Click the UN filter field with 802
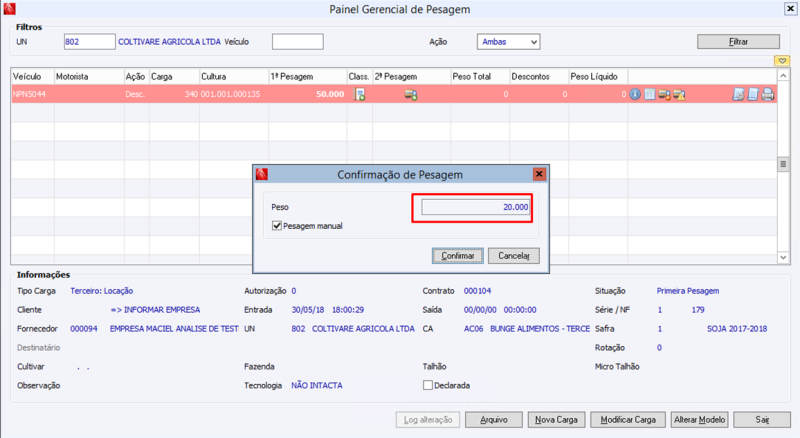 click(90, 42)
